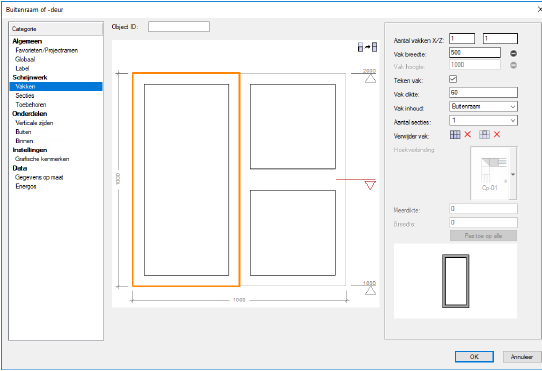Click the window thumbnail preview image
The height and width of the screenshot is (371, 542).
pos(456,281)
